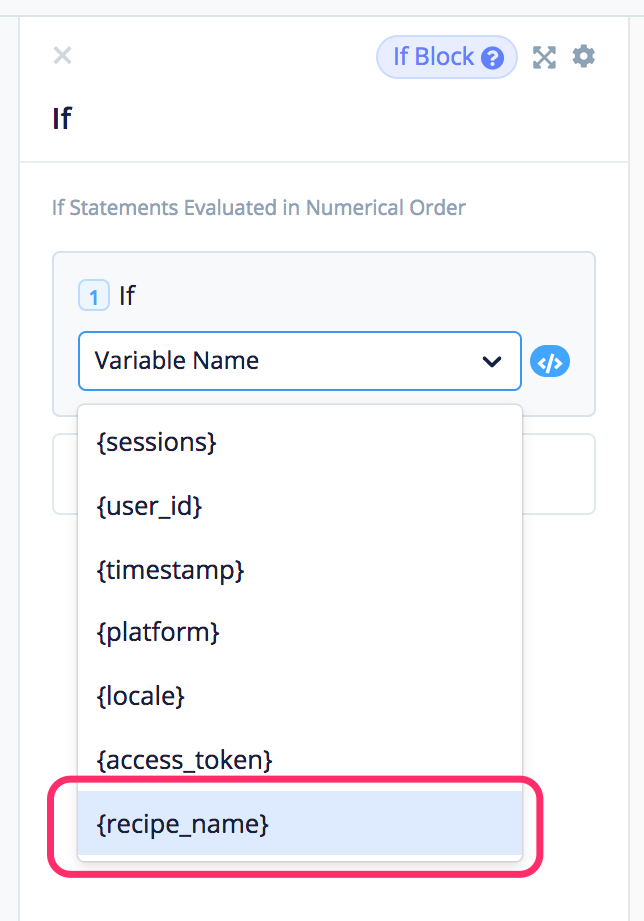The height and width of the screenshot is (921, 644).
Task: Toggle the code expression icon button
Action: [550, 361]
